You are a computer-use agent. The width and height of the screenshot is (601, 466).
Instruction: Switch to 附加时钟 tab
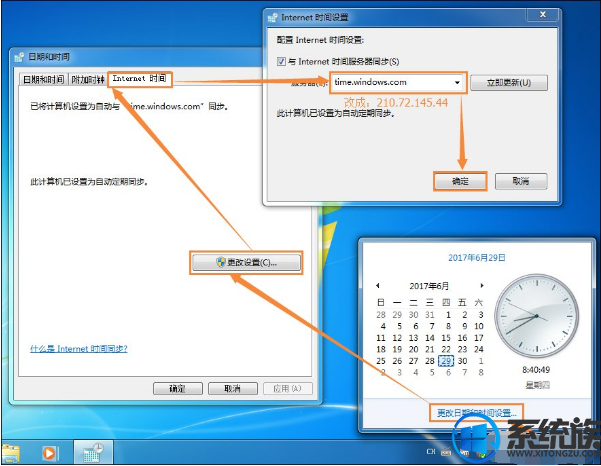[x=88, y=79]
